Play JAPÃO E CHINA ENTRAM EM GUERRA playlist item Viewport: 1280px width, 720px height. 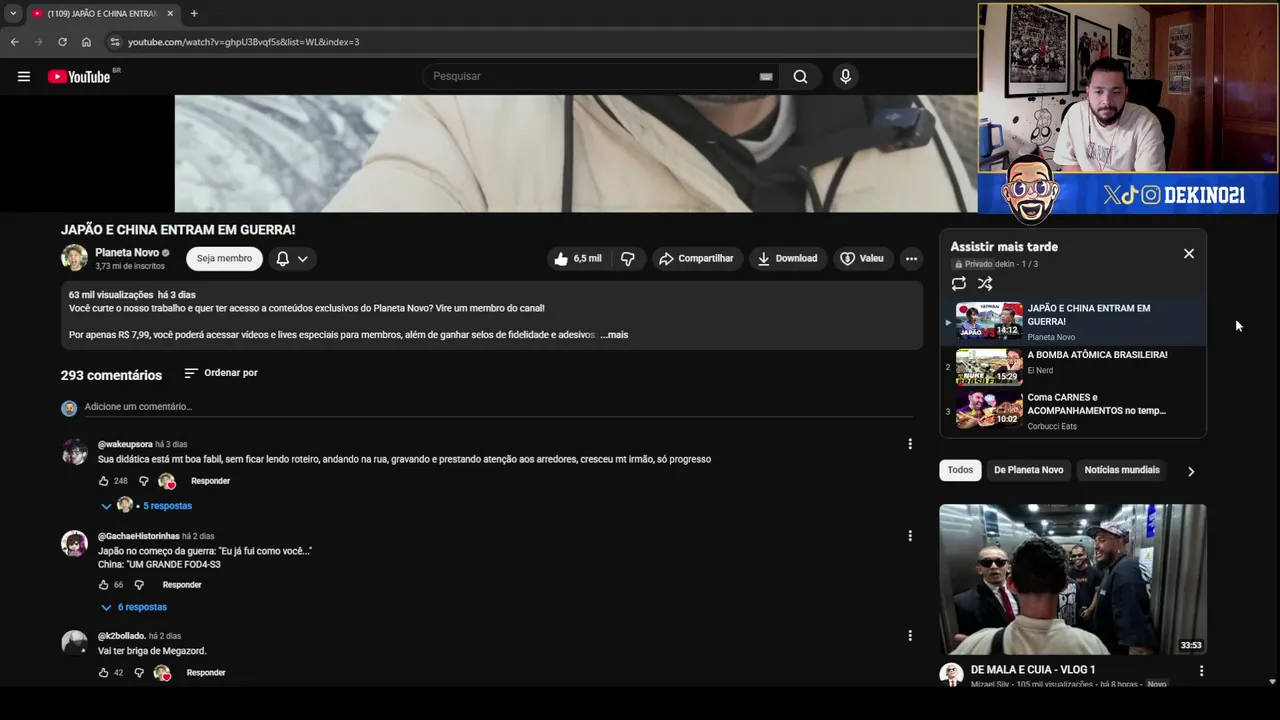pos(1073,322)
